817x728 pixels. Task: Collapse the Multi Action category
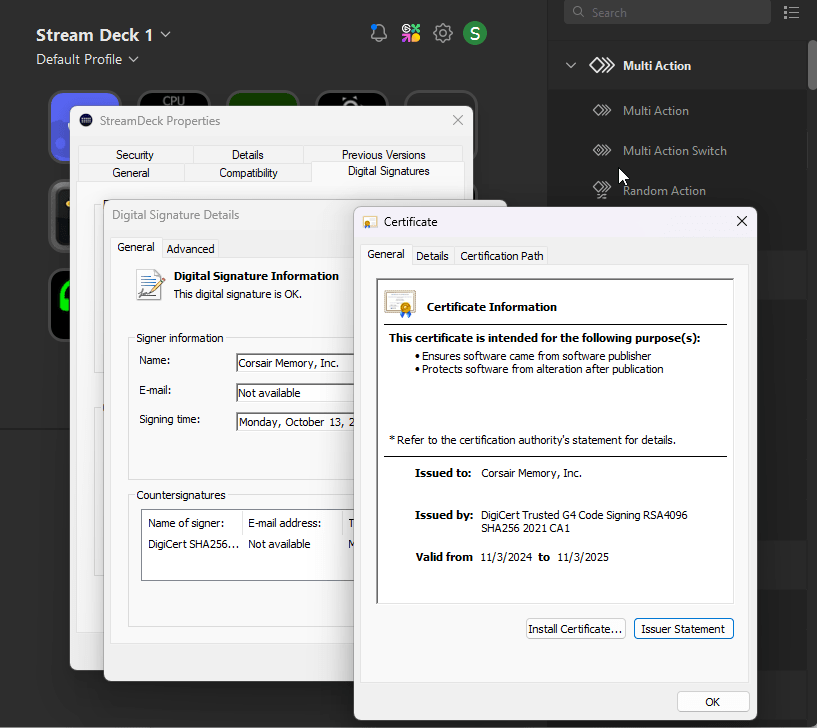(x=571, y=66)
